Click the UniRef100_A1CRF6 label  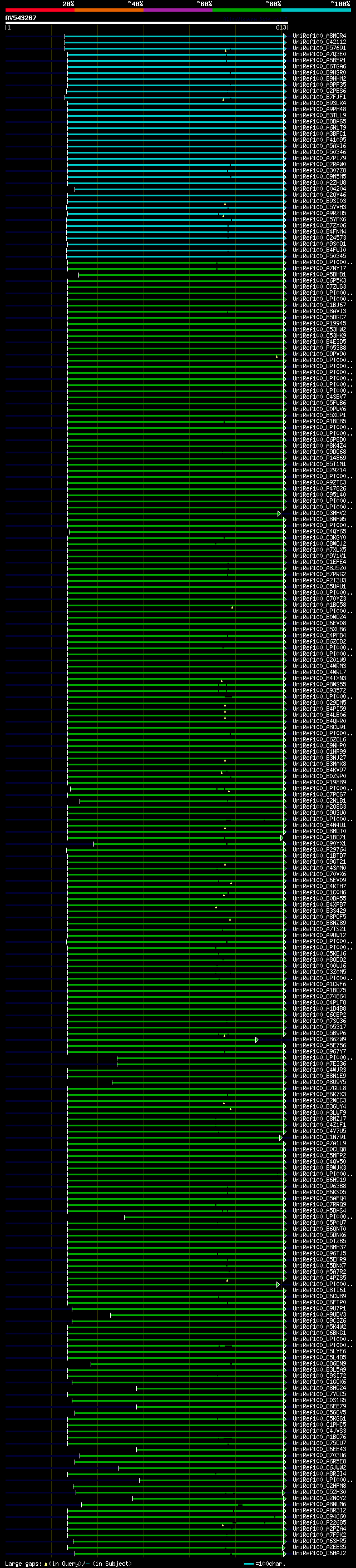coord(319,985)
